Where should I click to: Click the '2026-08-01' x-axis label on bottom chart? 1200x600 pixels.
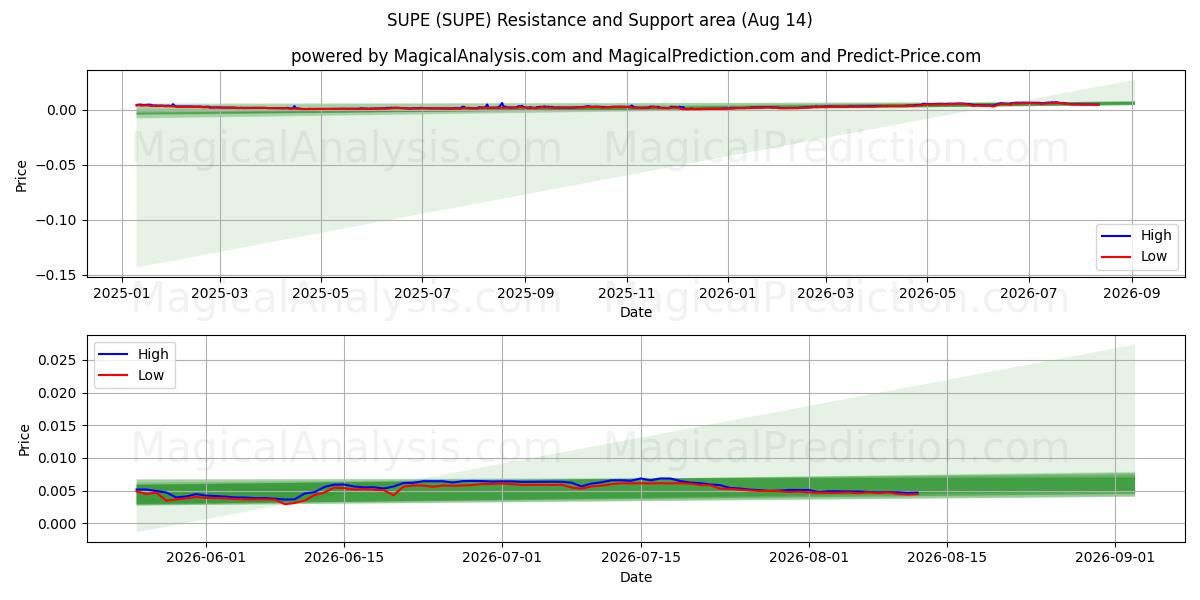click(808, 559)
